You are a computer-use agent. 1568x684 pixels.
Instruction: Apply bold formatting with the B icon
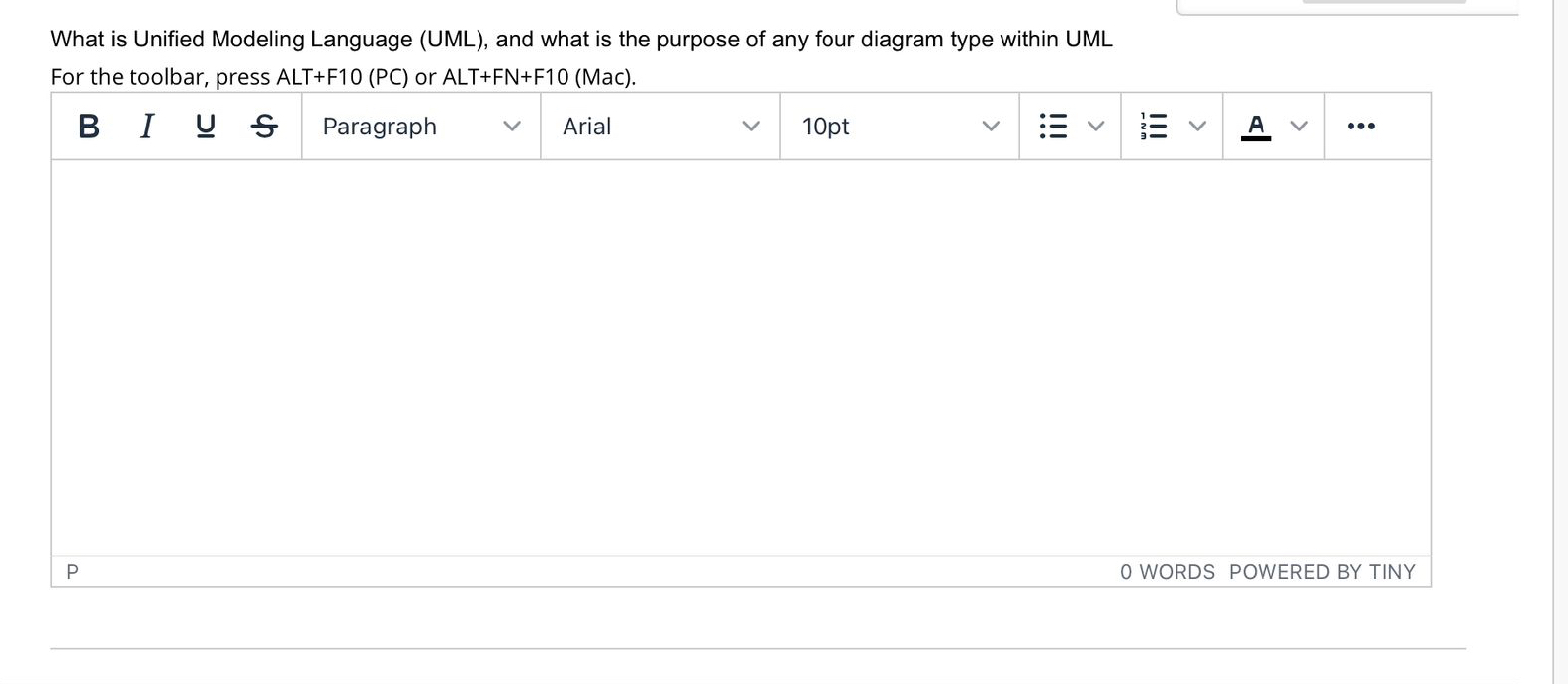pyautogui.click(x=87, y=126)
